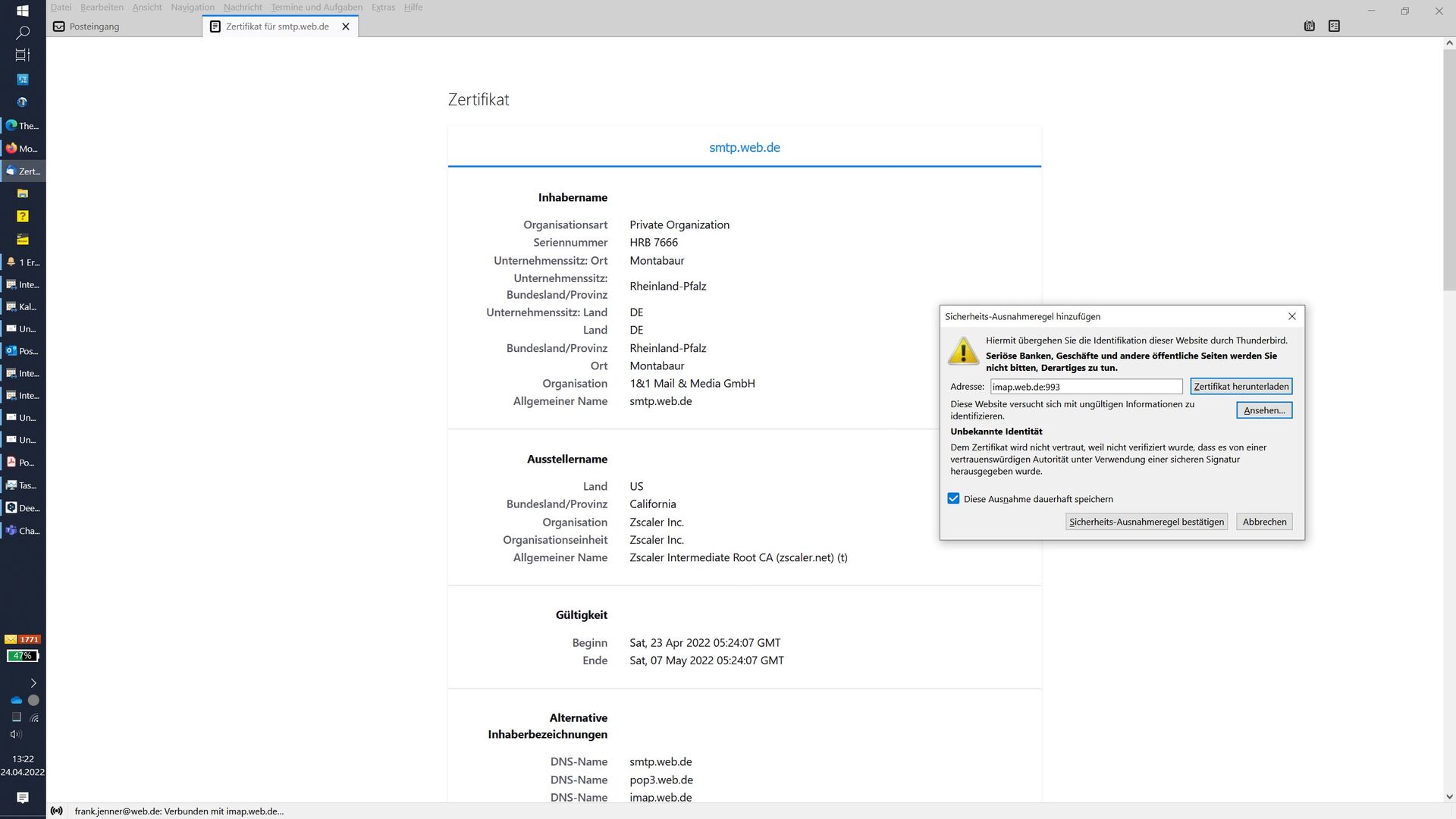Image resolution: width=1456 pixels, height=819 pixels.
Task: Open Windows Start menu
Action: pyautogui.click(x=23, y=10)
